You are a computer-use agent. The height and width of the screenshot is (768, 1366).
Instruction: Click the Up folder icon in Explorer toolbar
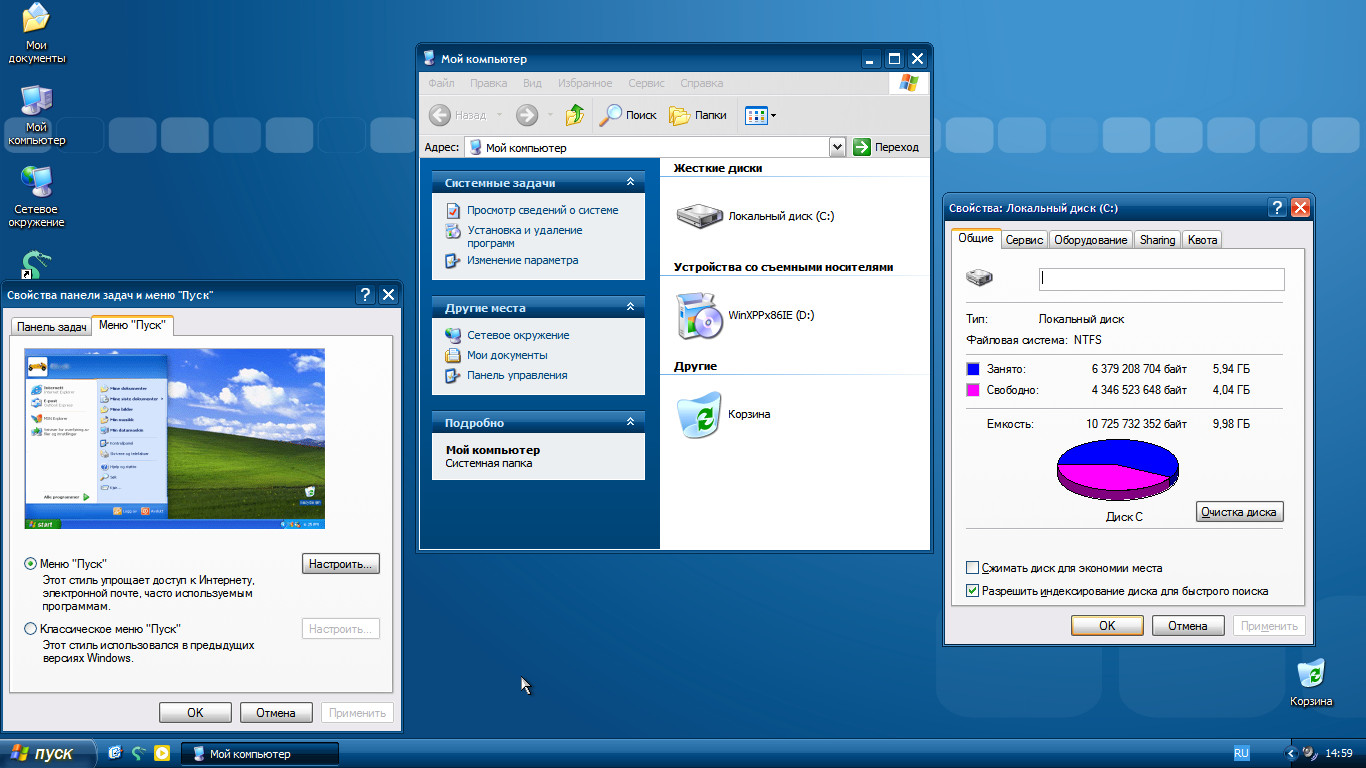[x=574, y=115]
